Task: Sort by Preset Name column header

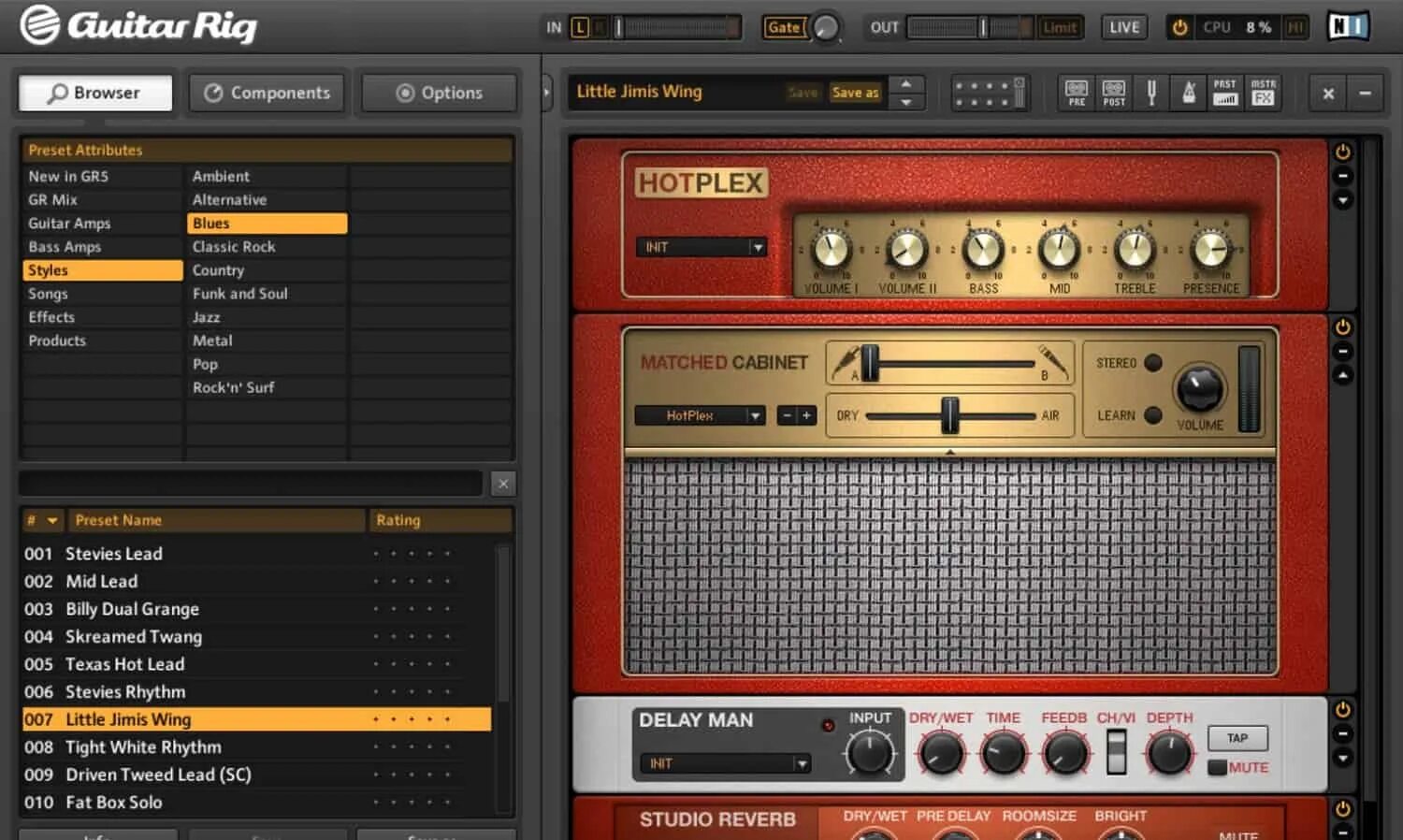Action: pos(217,520)
